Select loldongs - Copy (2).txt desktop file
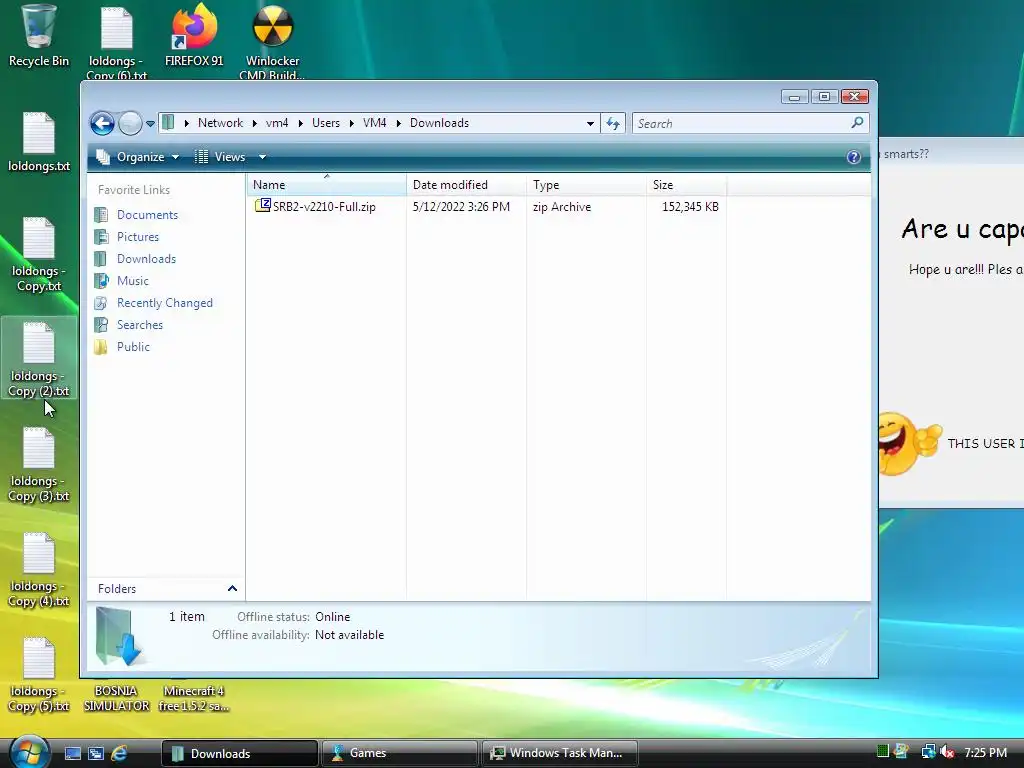Image resolution: width=1024 pixels, height=768 pixels. [x=39, y=359]
